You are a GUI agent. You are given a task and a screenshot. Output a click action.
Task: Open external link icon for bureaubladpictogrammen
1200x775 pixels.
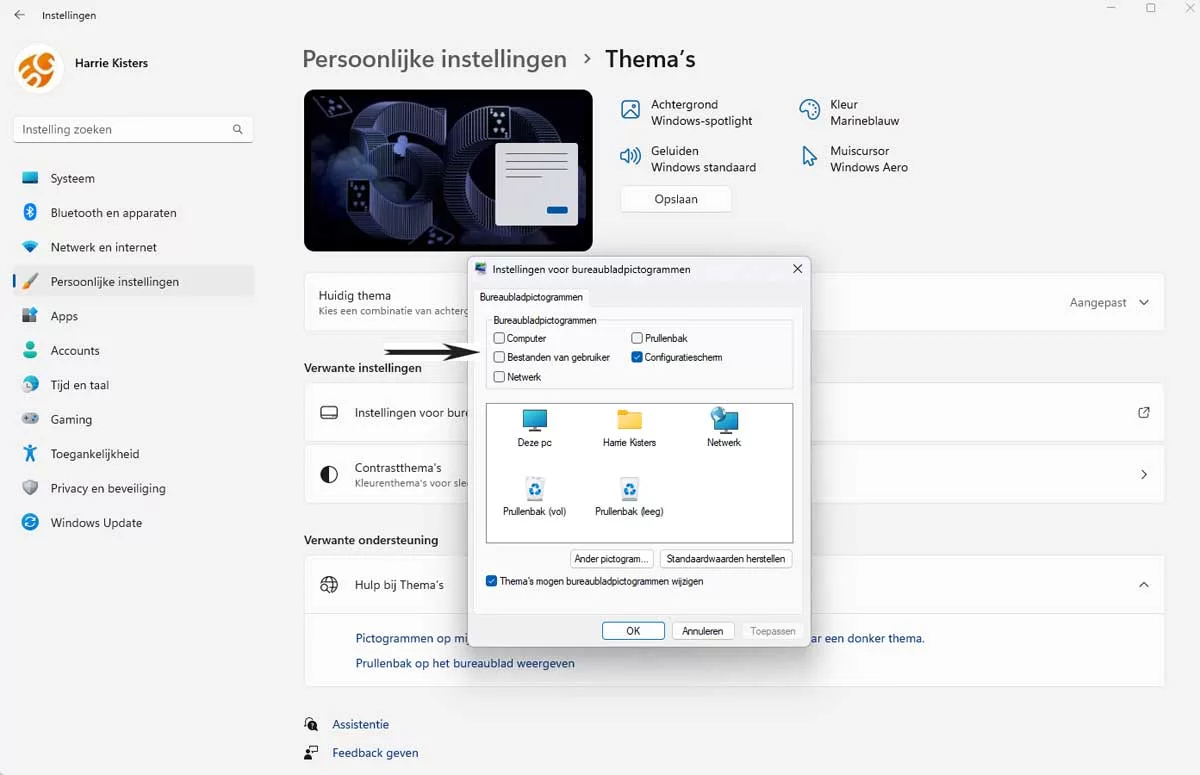1144,412
